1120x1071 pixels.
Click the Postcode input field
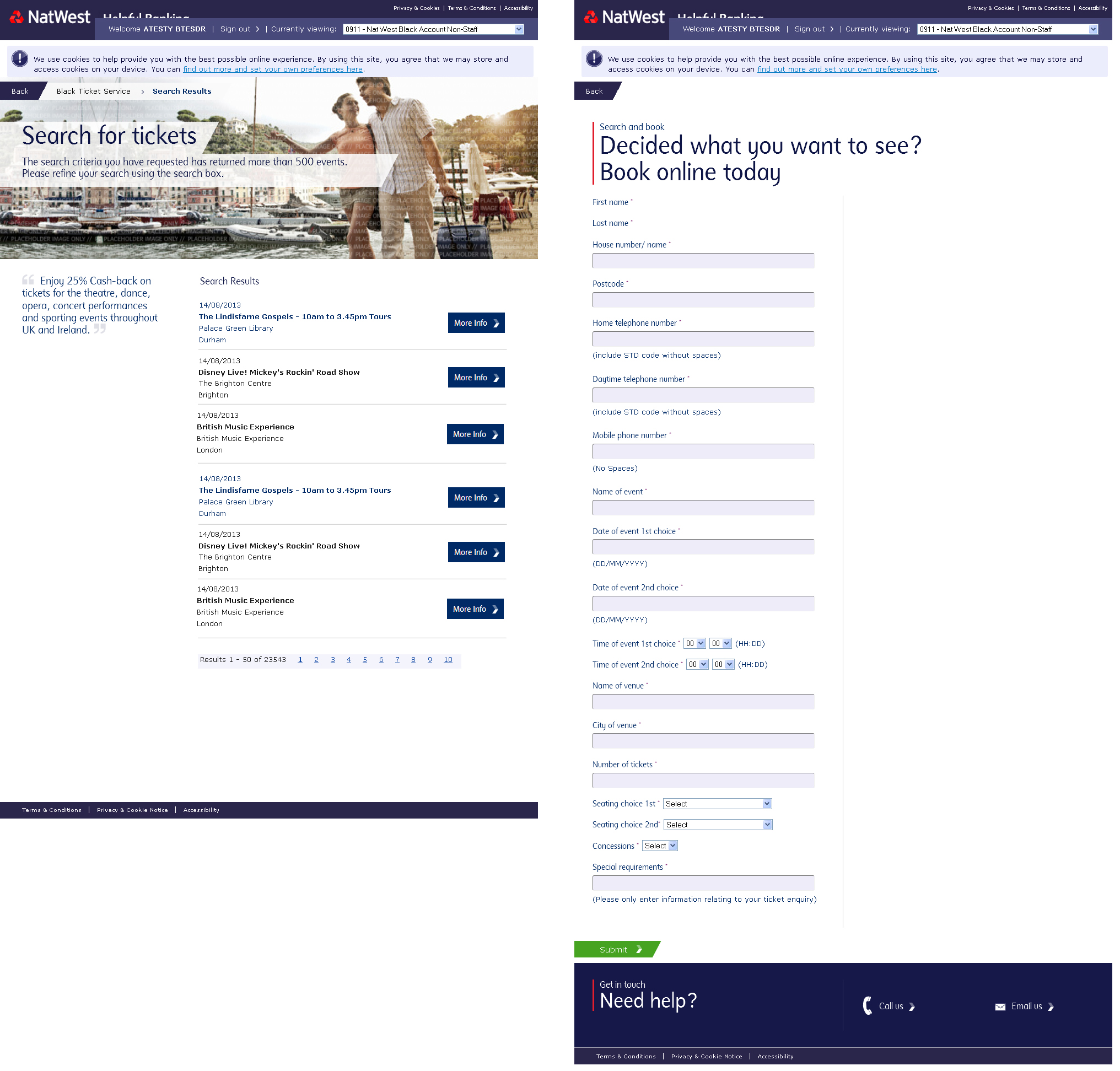click(703, 300)
